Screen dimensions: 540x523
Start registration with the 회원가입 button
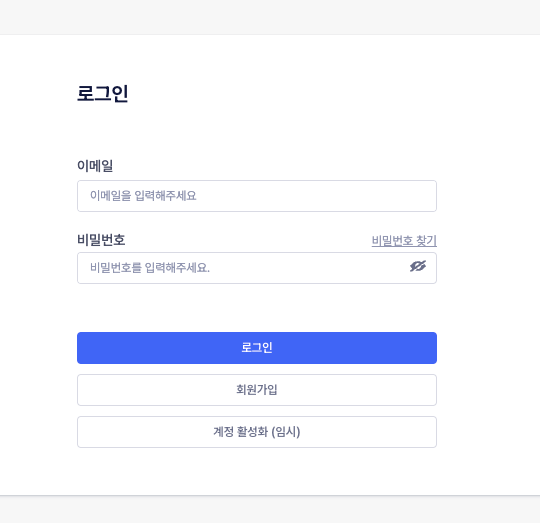point(257,390)
